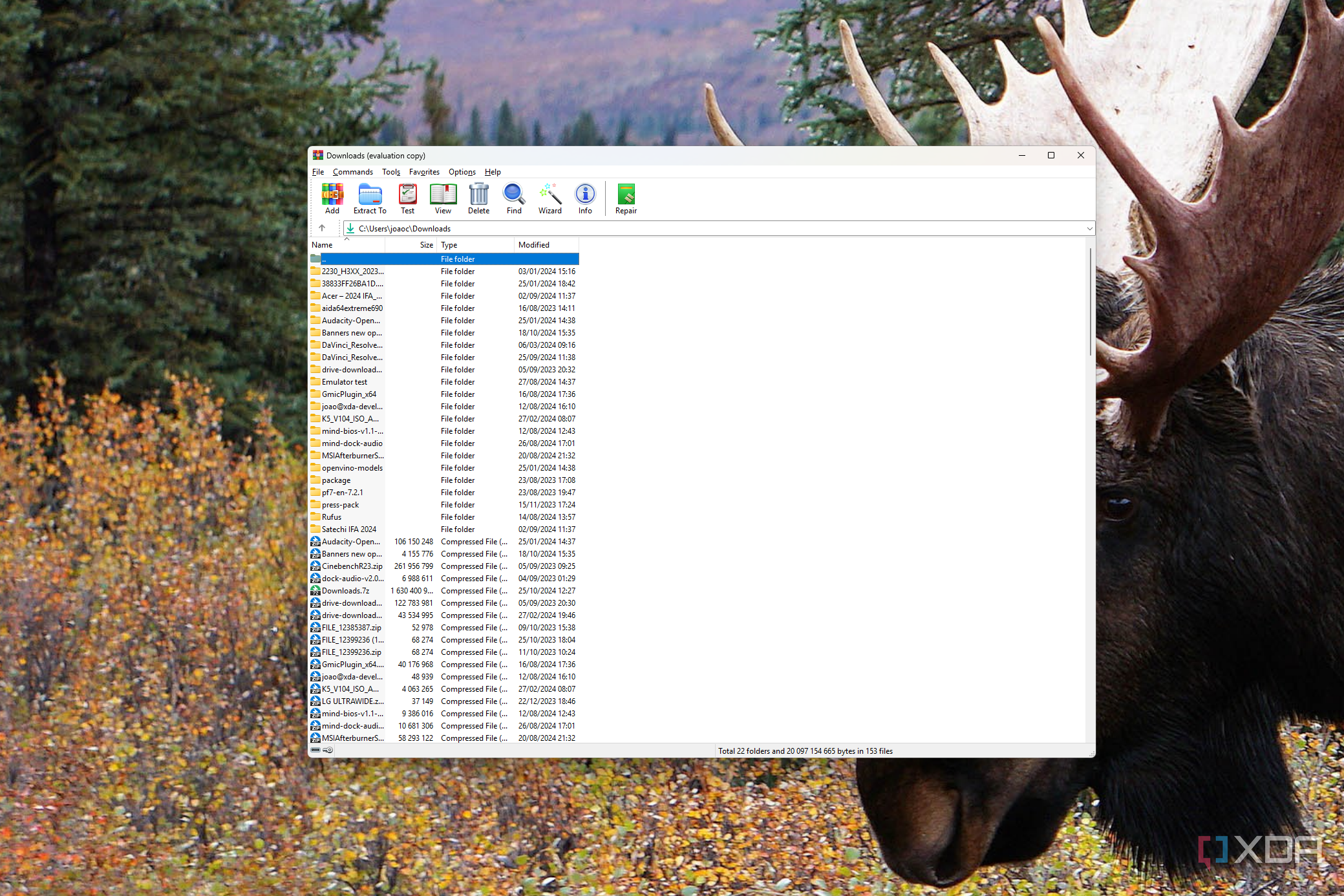This screenshot has width=1344, height=896.
Task: Open the Commands menu
Action: [x=352, y=172]
